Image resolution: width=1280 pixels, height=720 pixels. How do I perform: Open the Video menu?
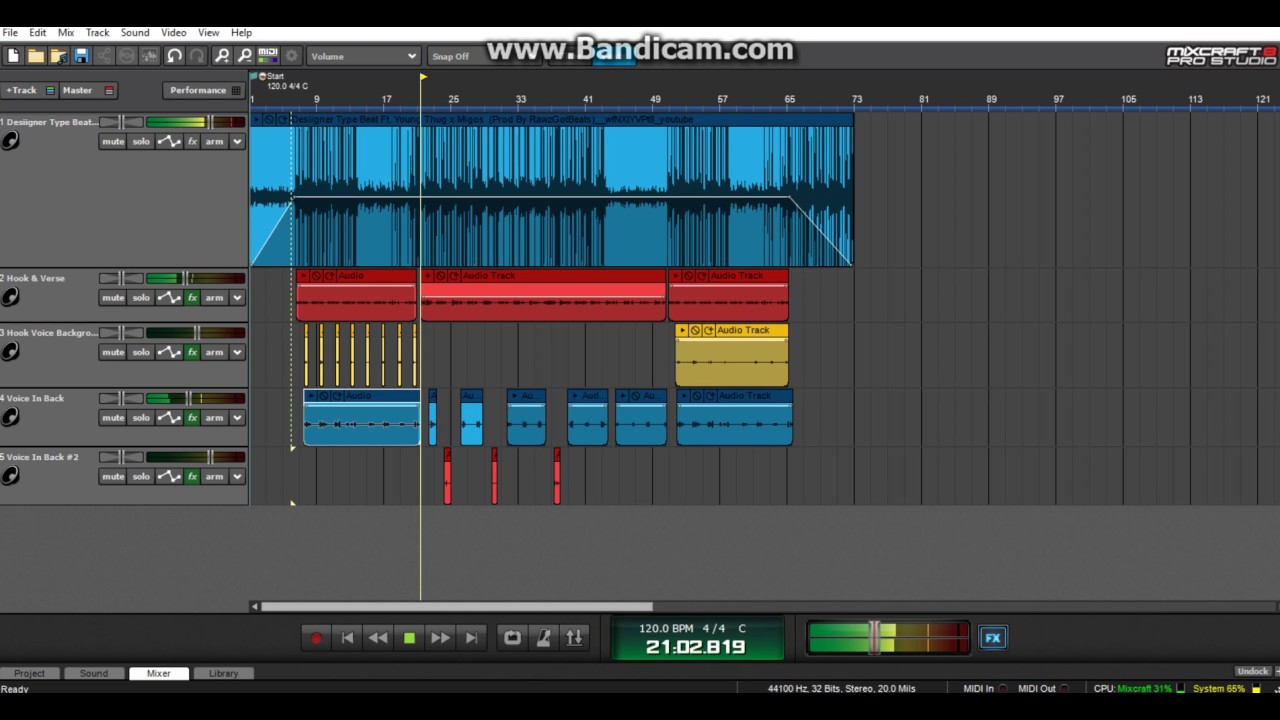[x=174, y=32]
